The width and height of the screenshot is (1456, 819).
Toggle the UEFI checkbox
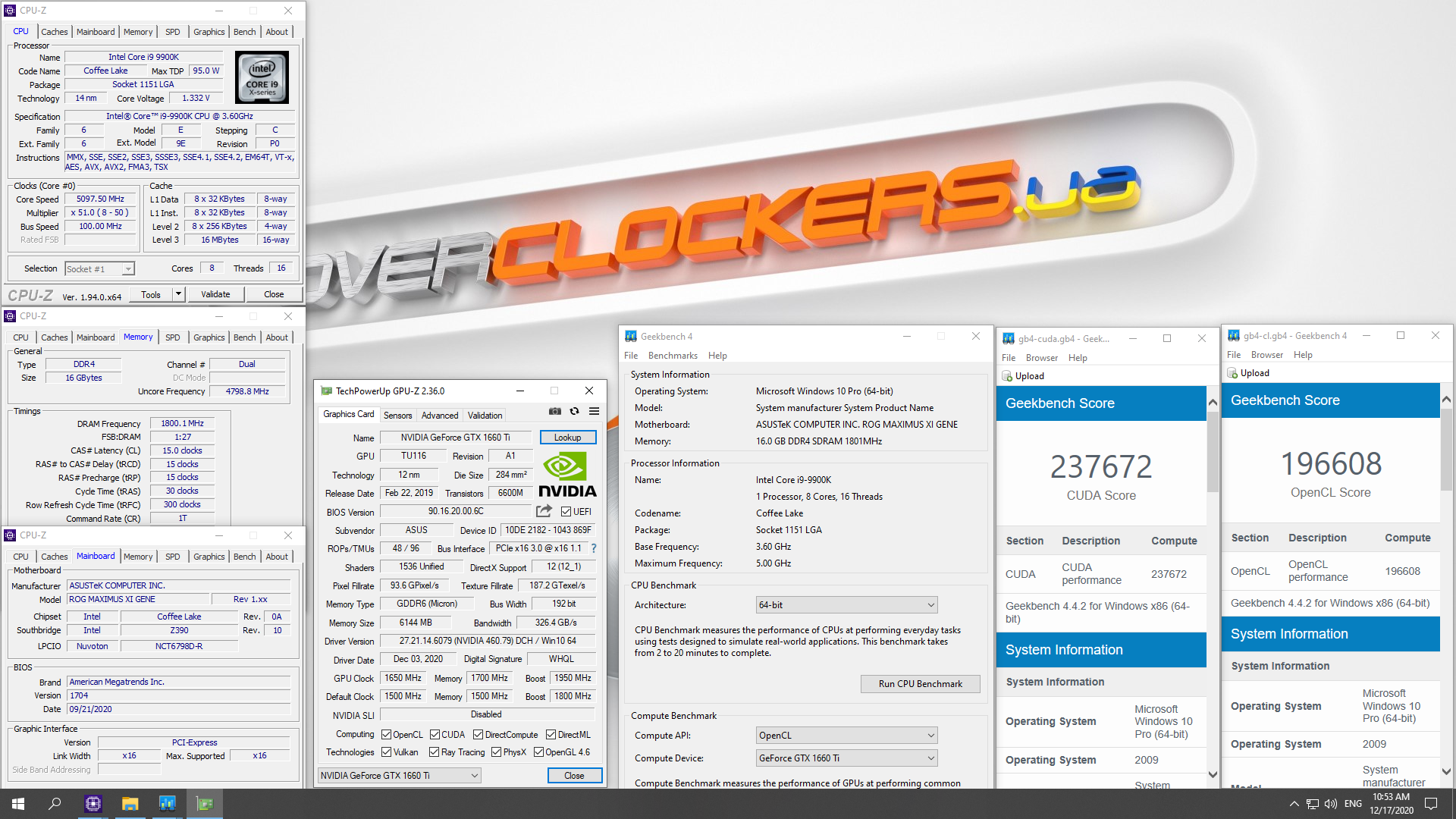pos(566,512)
